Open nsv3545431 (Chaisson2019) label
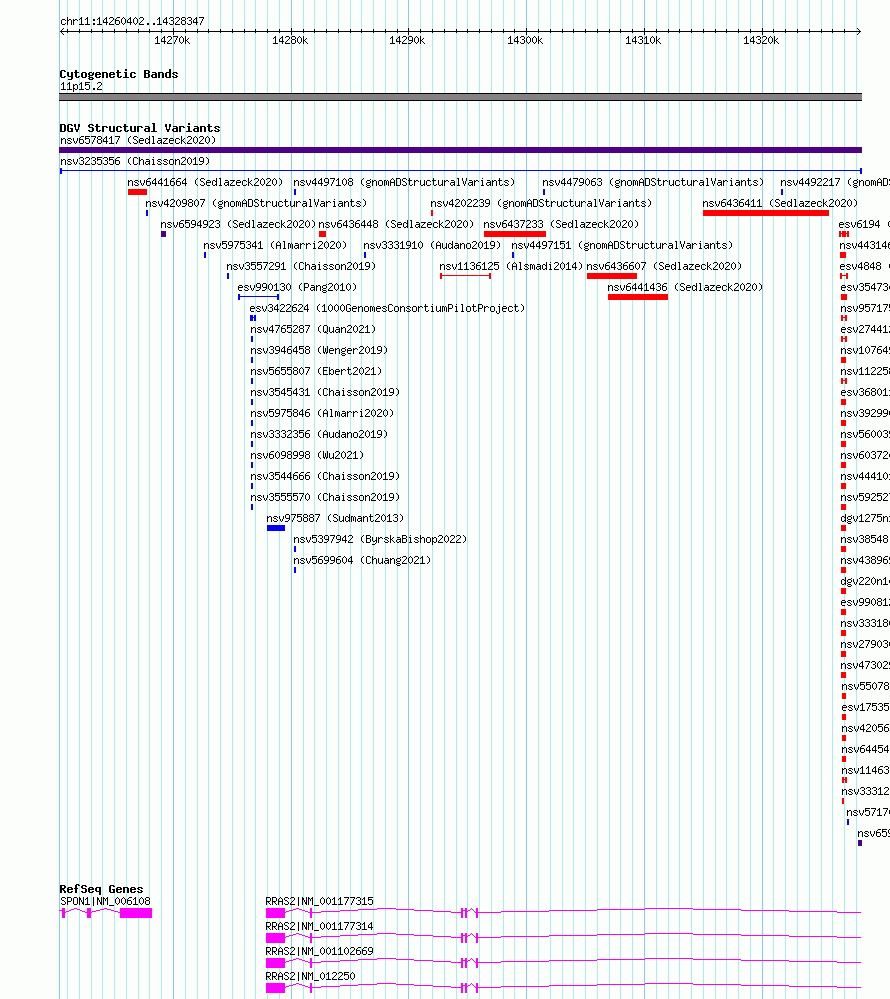This screenshot has height=999, width=890. pyautogui.click(x=326, y=392)
